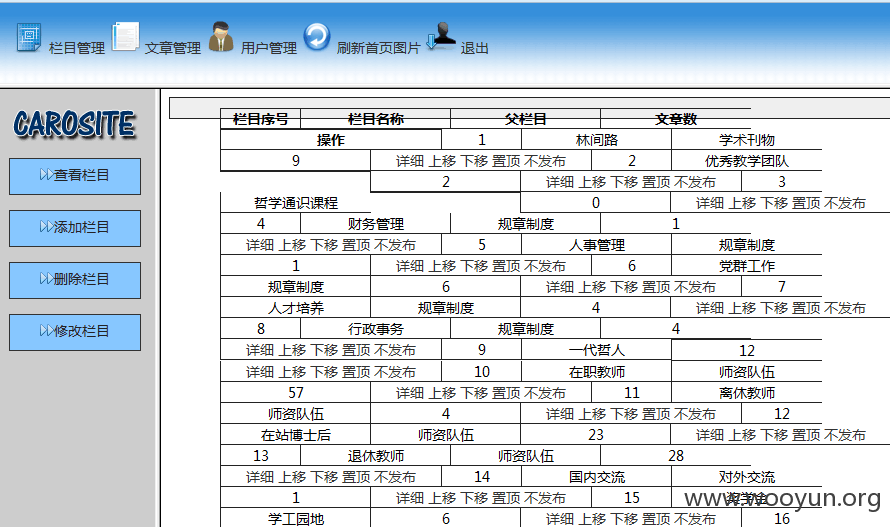890x527 pixels.
Task: Open 文章管理 in the top menu
Action: pyautogui.click(x=173, y=48)
